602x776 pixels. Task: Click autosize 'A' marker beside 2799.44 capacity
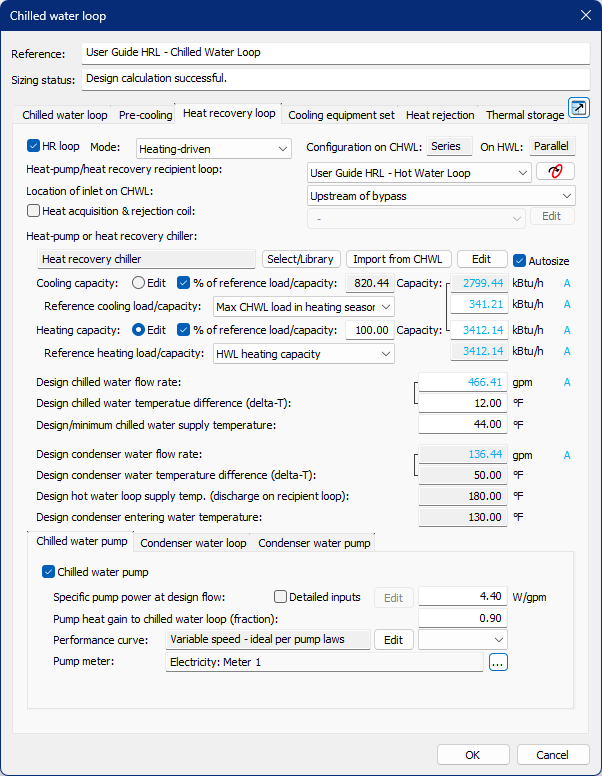(567, 284)
